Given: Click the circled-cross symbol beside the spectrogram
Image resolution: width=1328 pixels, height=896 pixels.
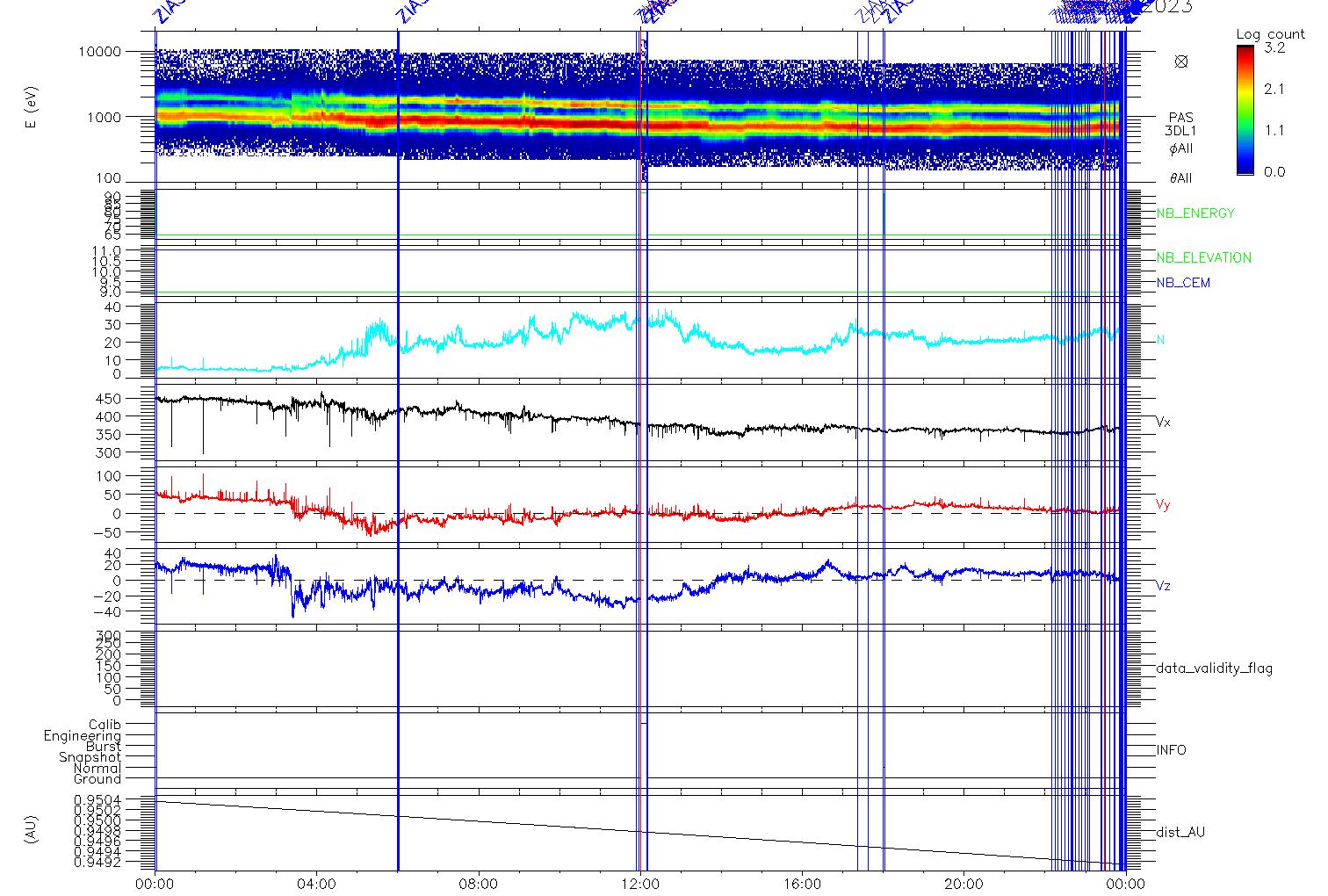Looking at the screenshot, I should point(1181,61).
